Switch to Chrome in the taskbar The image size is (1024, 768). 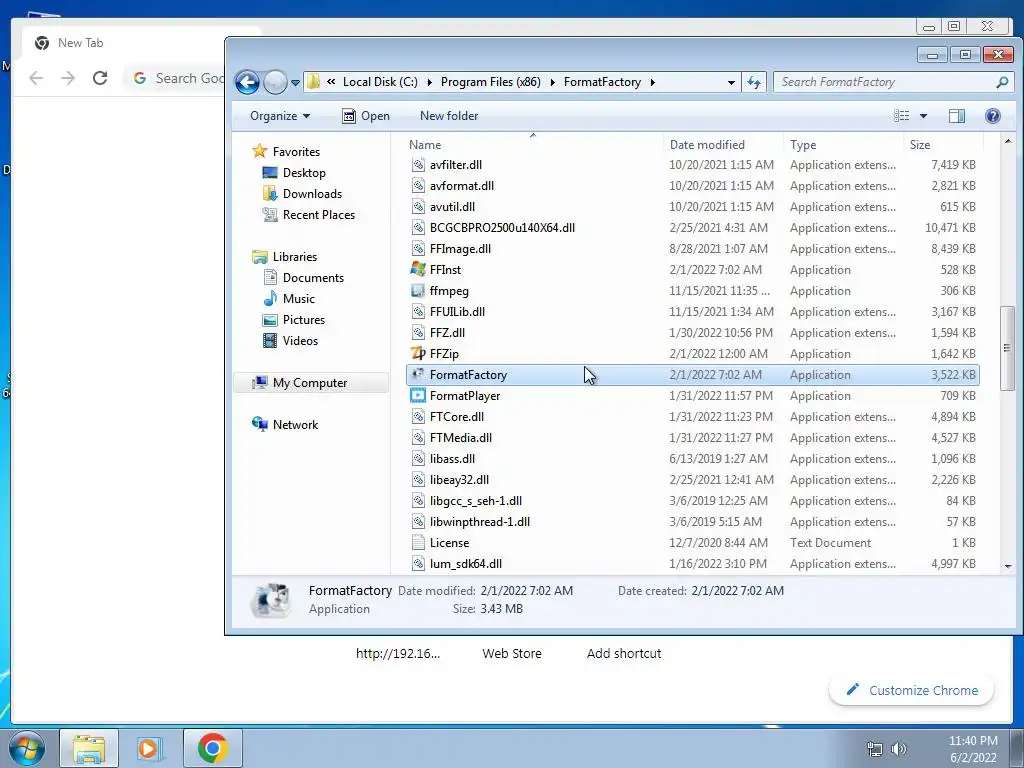[x=212, y=748]
